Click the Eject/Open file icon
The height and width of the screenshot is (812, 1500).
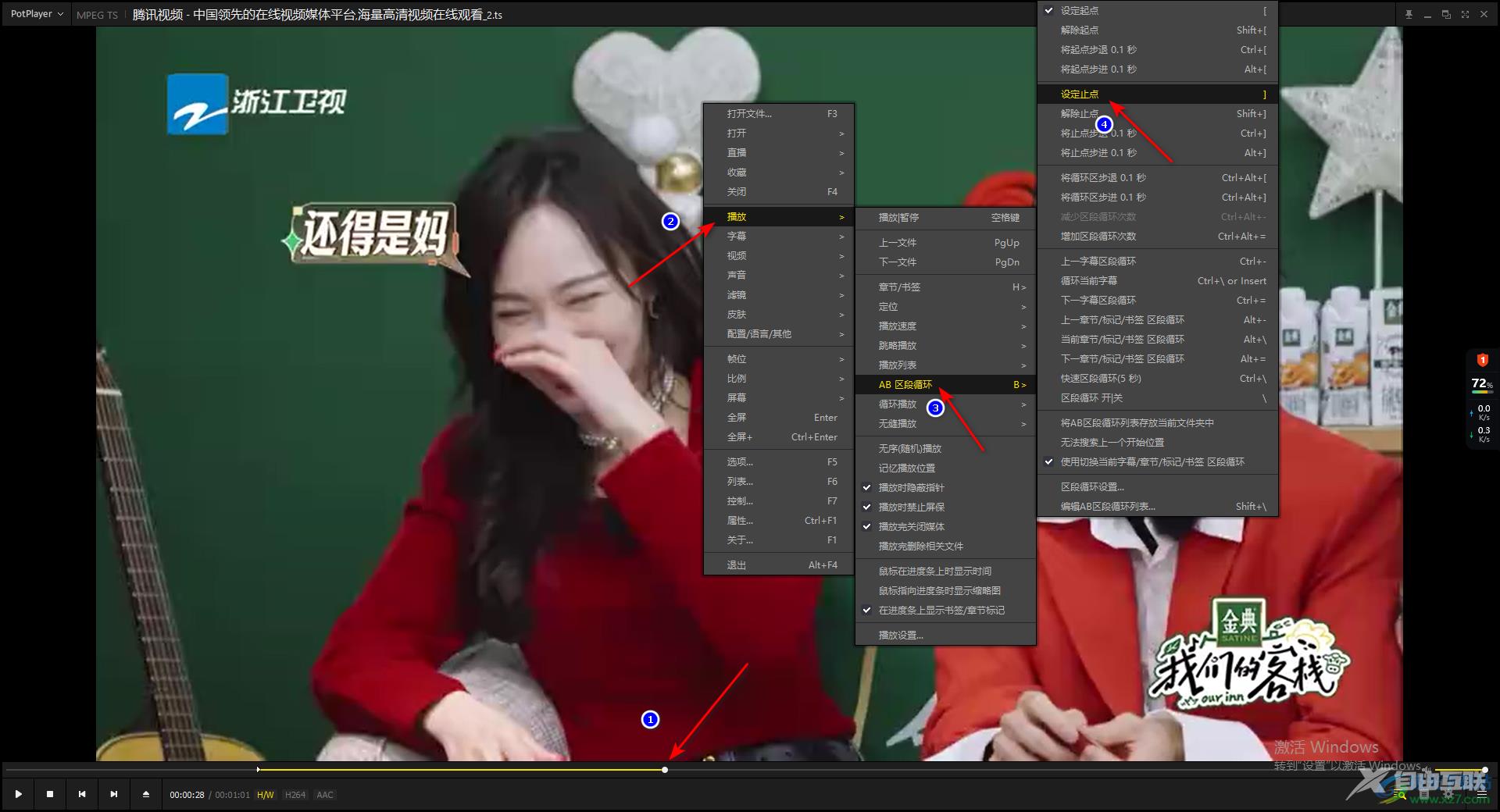(x=146, y=794)
